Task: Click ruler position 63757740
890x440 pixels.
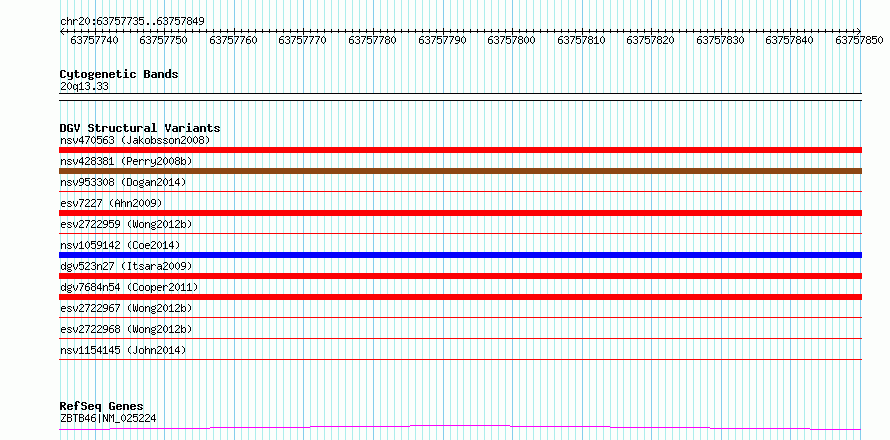Action: (x=94, y=40)
